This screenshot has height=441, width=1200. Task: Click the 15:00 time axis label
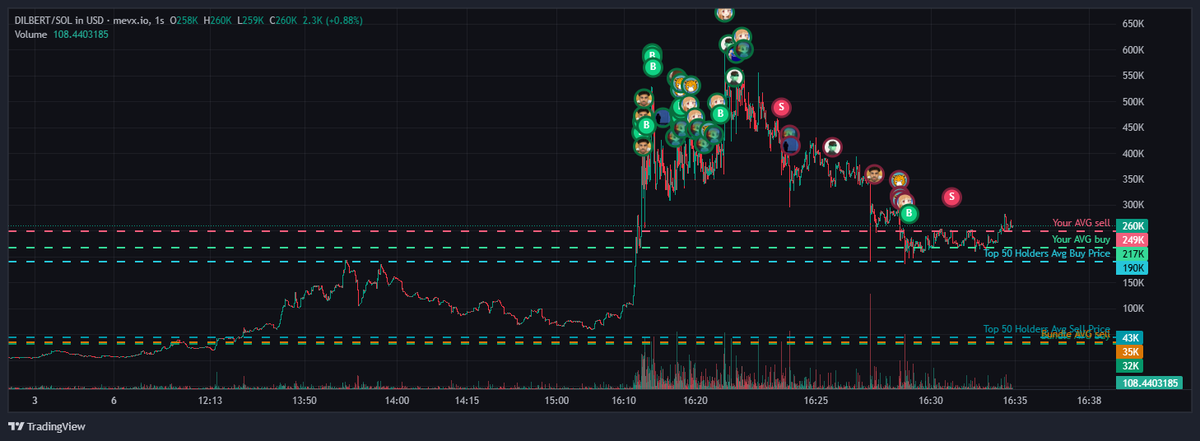point(557,400)
